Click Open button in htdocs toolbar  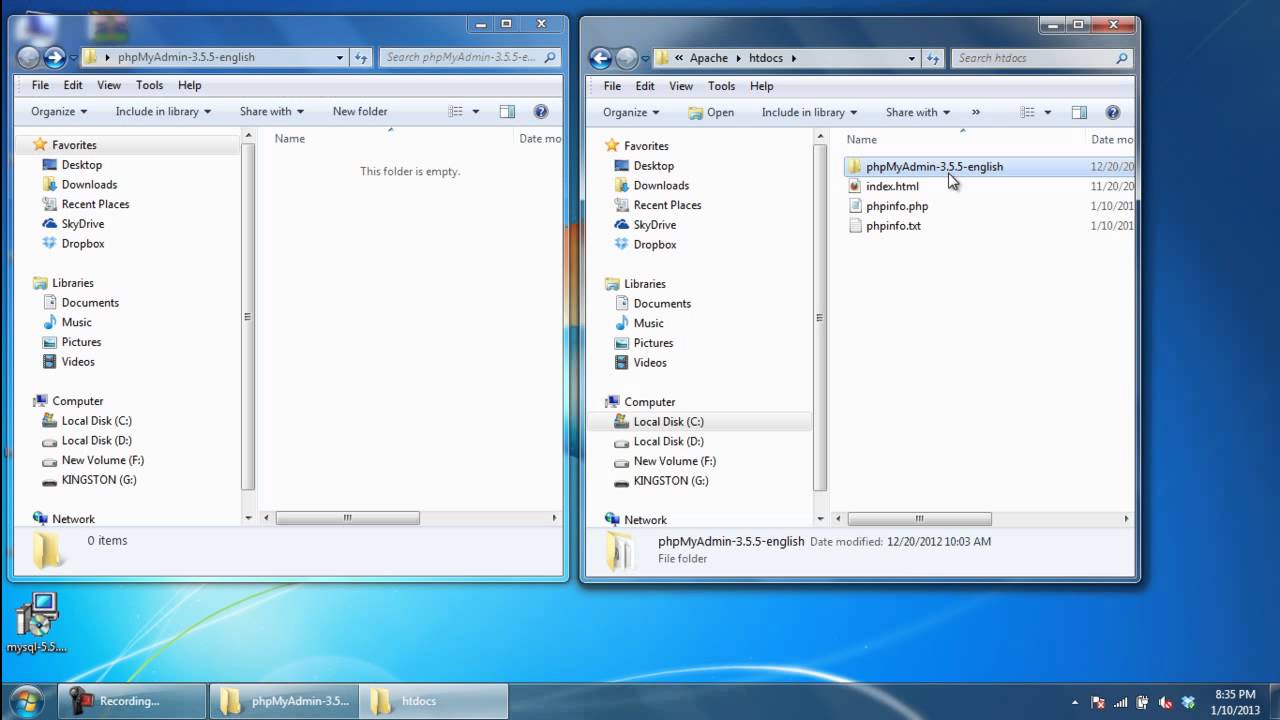[711, 112]
